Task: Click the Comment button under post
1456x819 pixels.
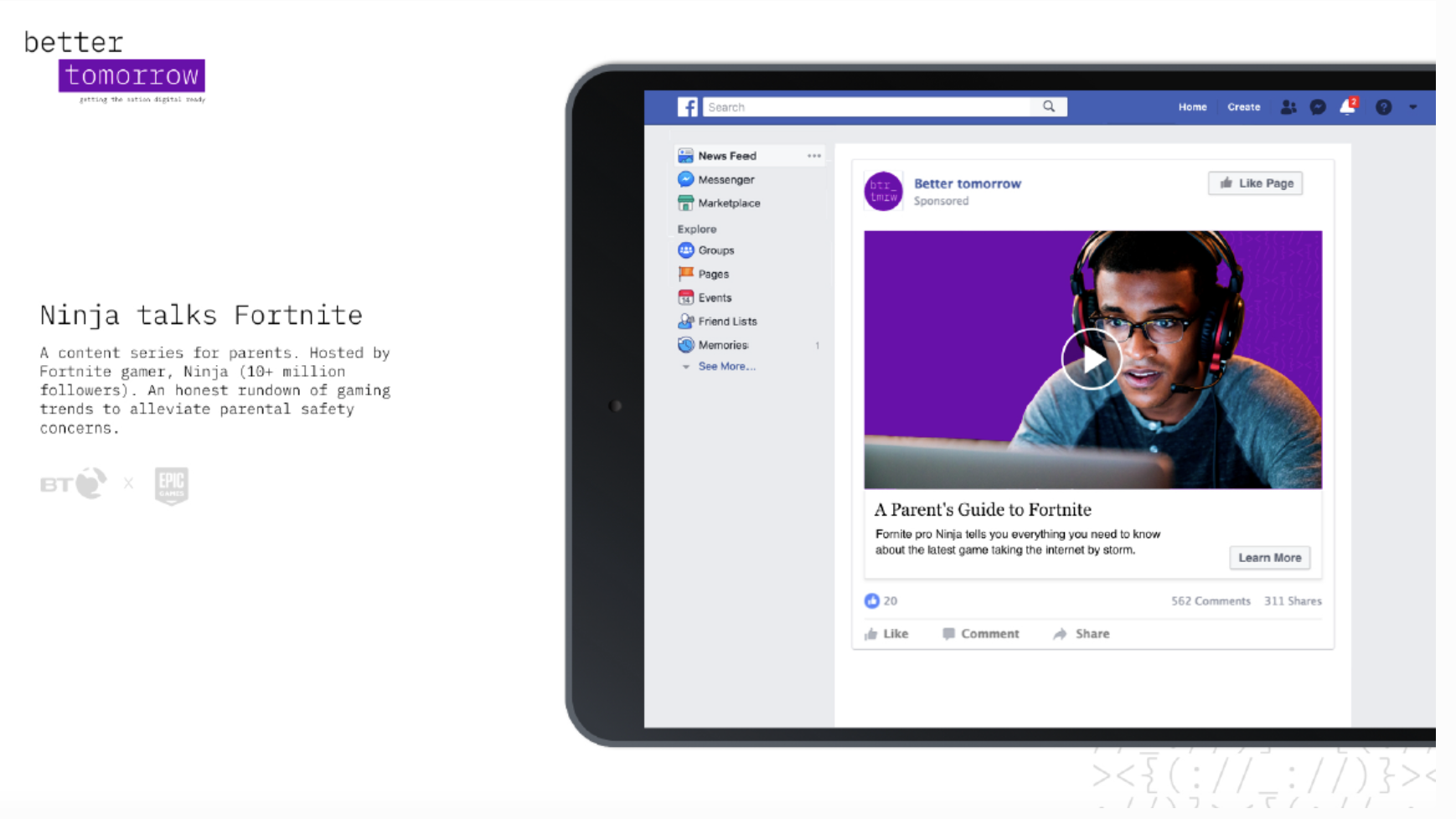Action: pos(980,634)
